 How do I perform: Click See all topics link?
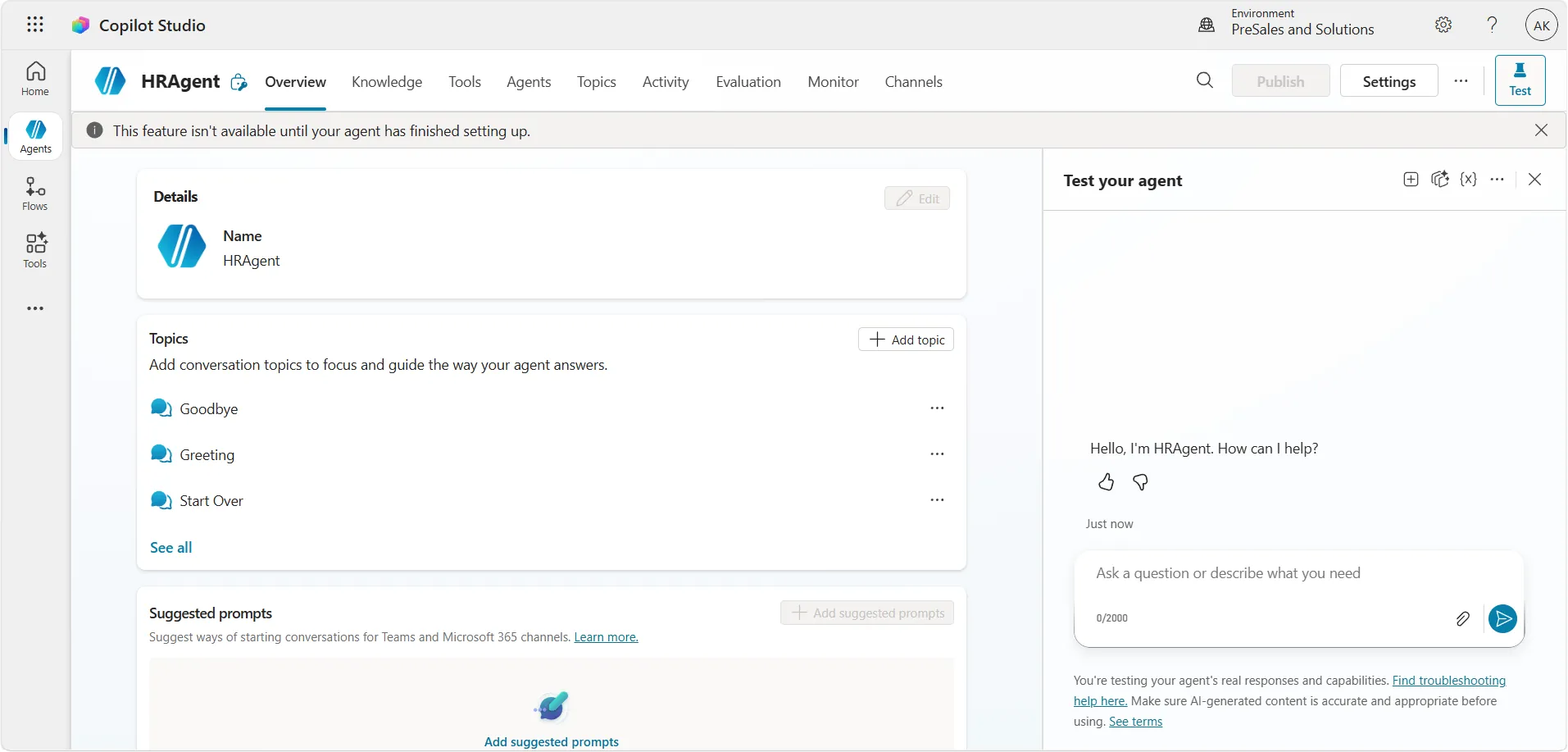click(x=171, y=548)
